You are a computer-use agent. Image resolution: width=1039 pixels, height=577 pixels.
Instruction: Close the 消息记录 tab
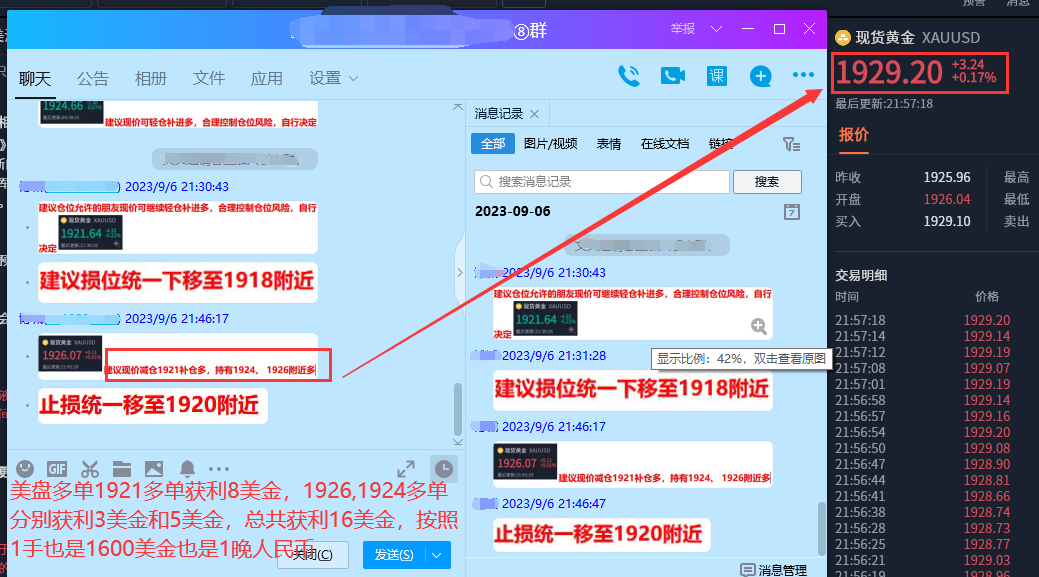pos(535,114)
